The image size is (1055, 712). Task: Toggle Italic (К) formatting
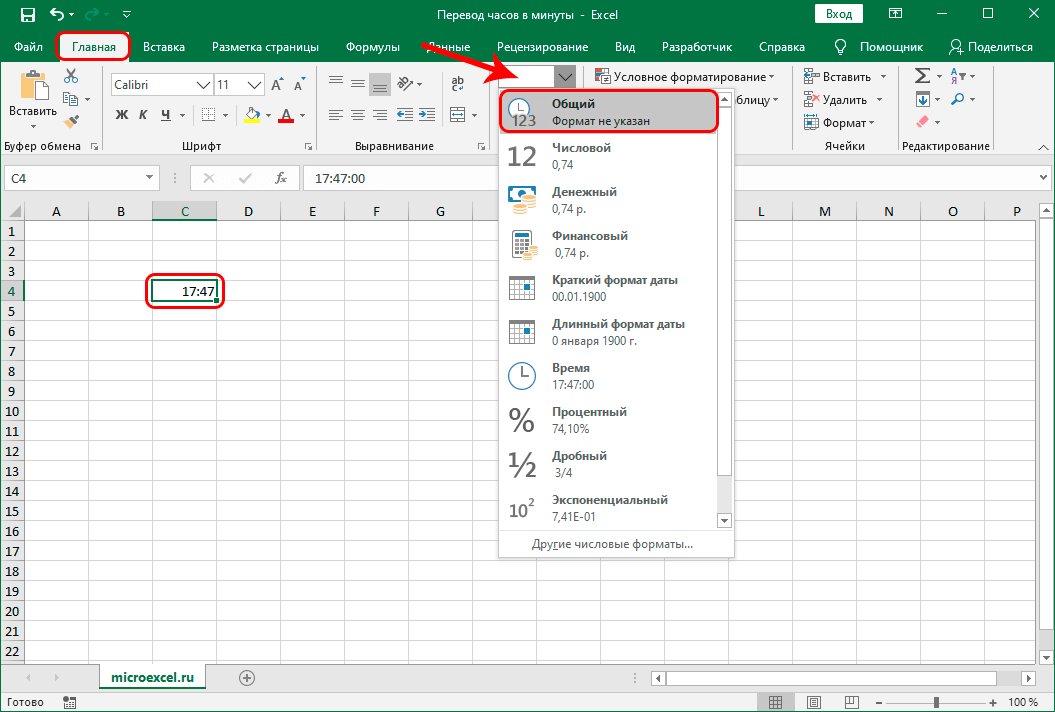145,115
